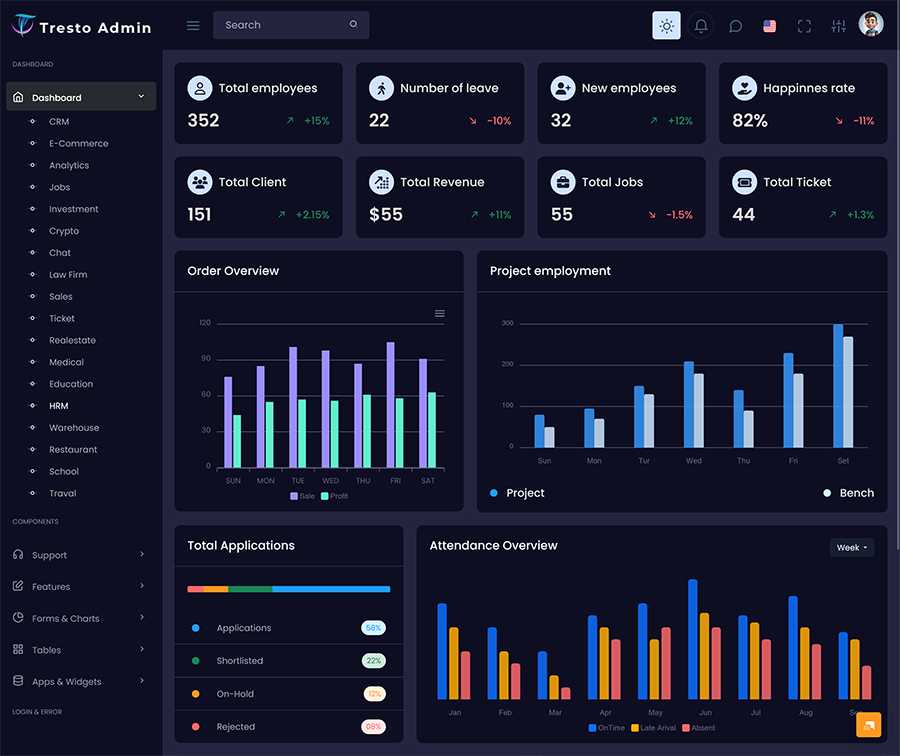The image size is (900, 756).
Task: Toggle Absent series in attendance legend
Action: pos(699,728)
